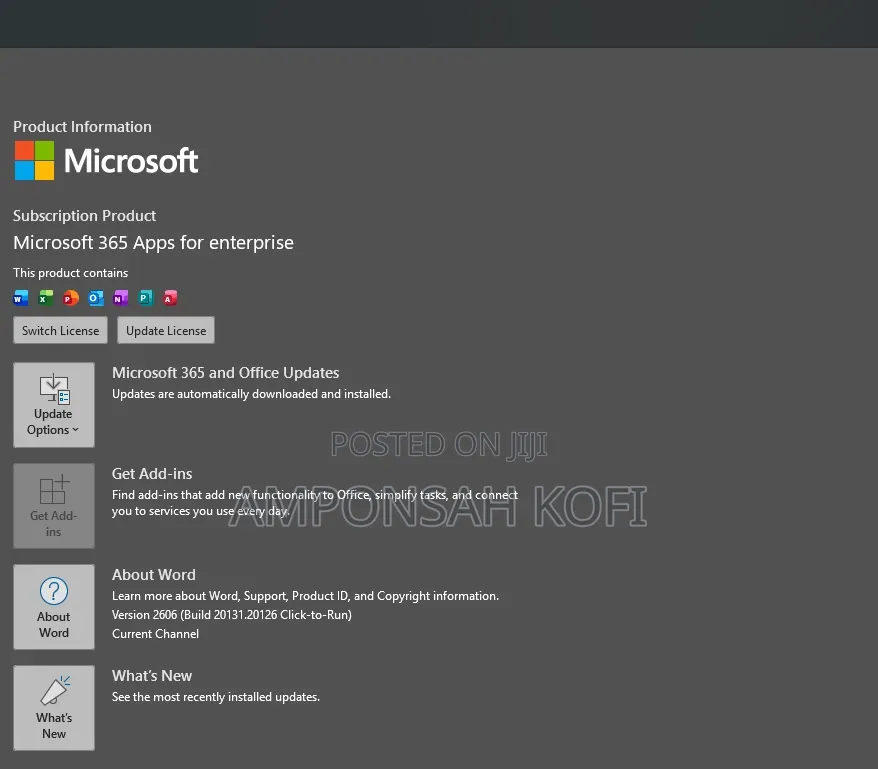This screenshot has height=769, width=878.
Task: Click the Version 2606 build text
Action: coord(232,615)
